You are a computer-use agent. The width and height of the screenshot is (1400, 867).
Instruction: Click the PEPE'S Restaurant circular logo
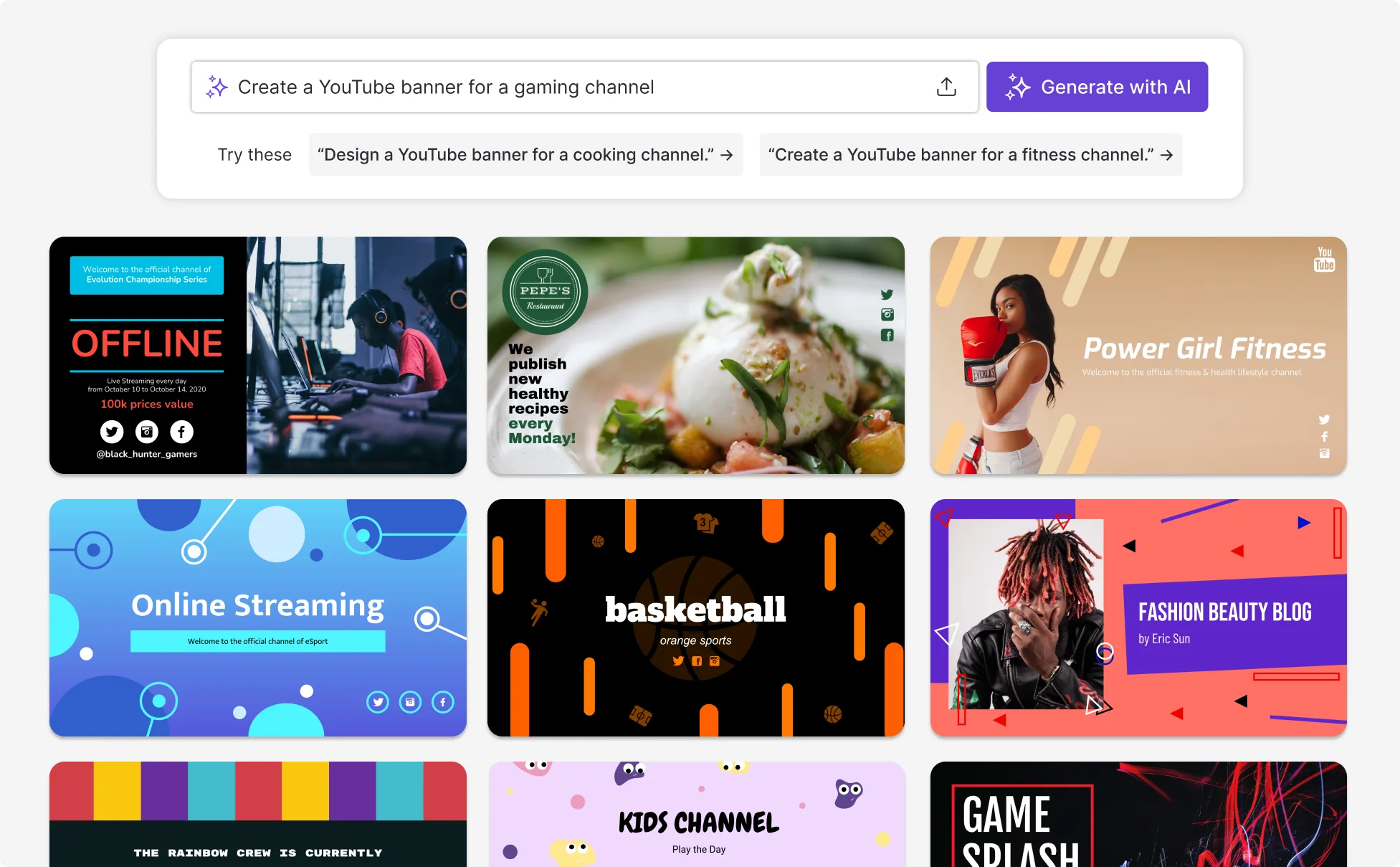(x=546, y=292)
